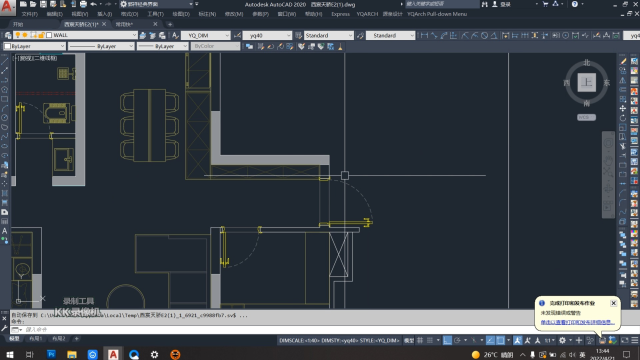Click the Plot printer icon in quick access
The height and width of the screenshot is (360, 640).
click(x=83, y=4)
